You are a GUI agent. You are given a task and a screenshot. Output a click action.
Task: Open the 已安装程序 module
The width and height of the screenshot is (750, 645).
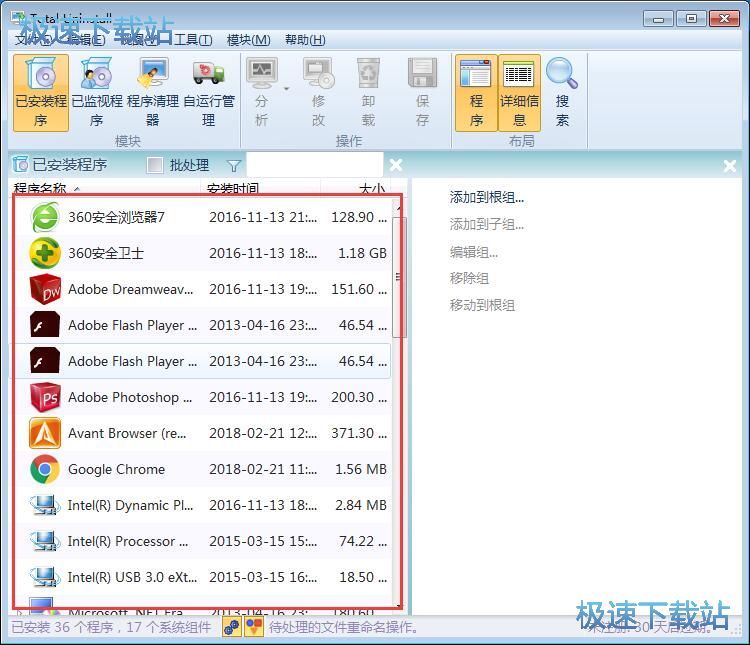pos(41,92)
